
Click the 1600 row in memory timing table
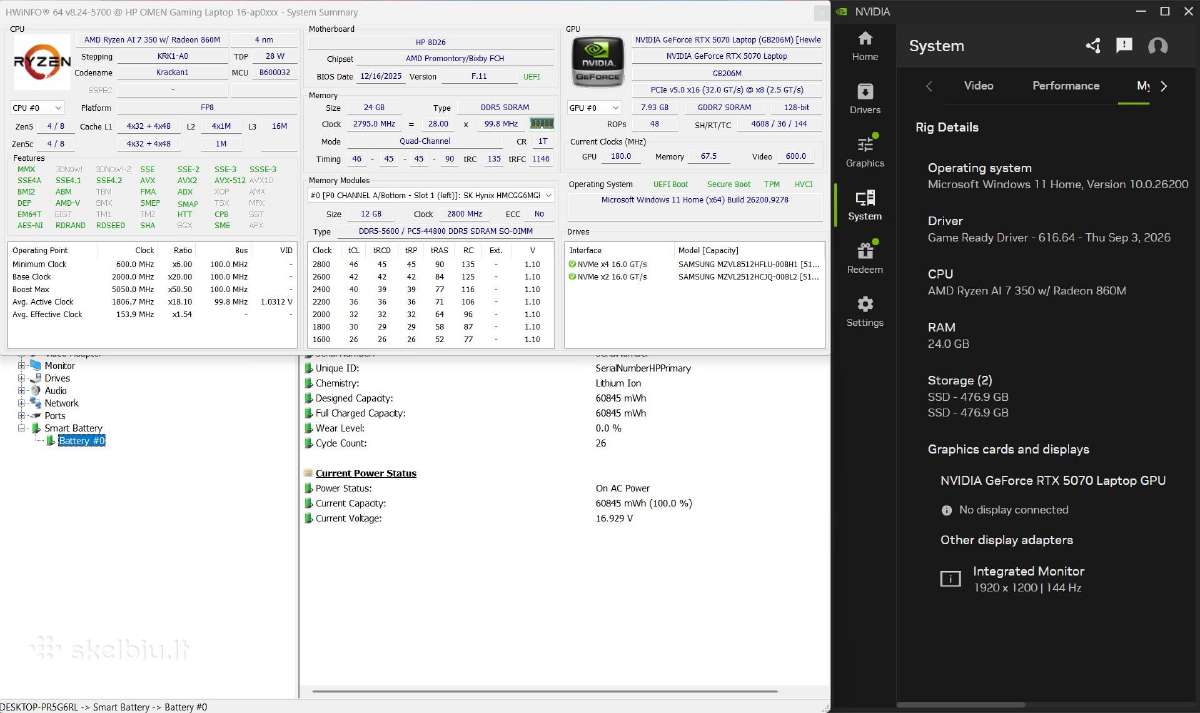point(430,339)
